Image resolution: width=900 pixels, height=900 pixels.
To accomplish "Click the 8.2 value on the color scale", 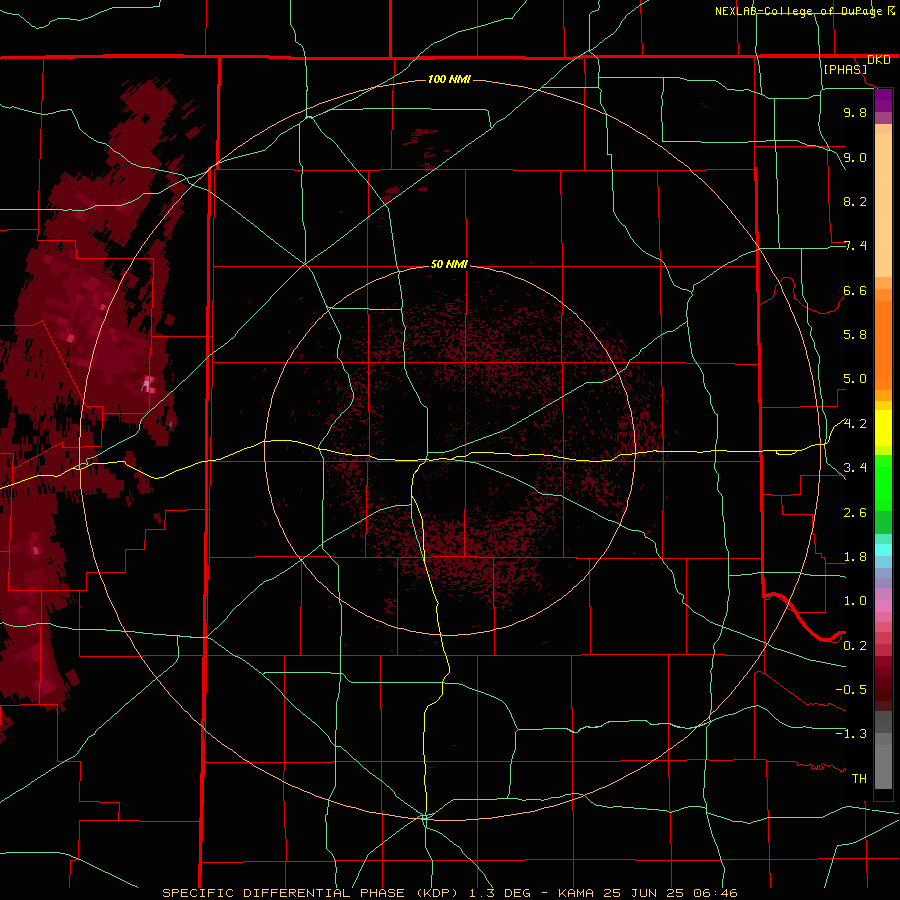I will click(855, 201).
